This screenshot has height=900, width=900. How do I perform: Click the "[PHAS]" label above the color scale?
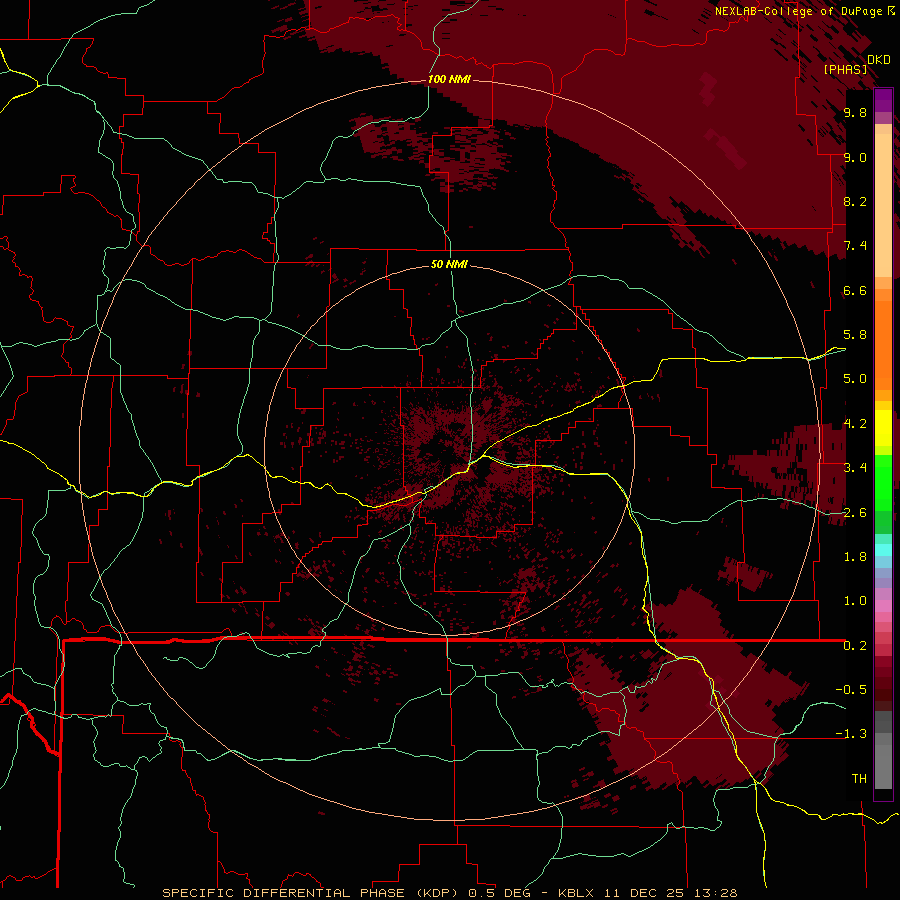coord(845,70)
